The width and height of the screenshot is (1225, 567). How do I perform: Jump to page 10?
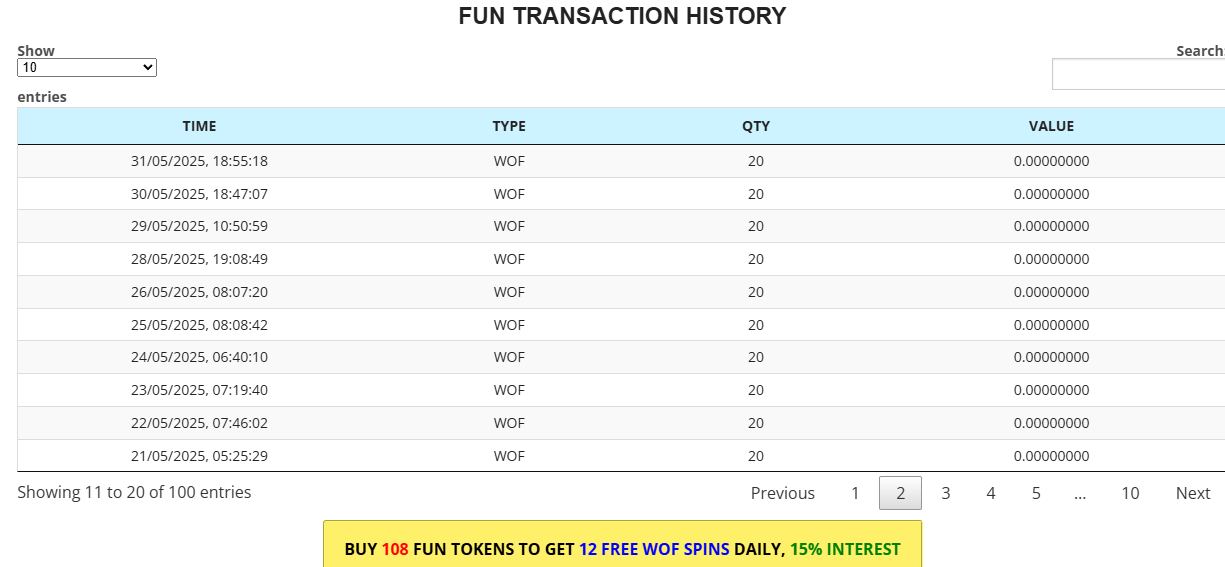pos(1130,493)
